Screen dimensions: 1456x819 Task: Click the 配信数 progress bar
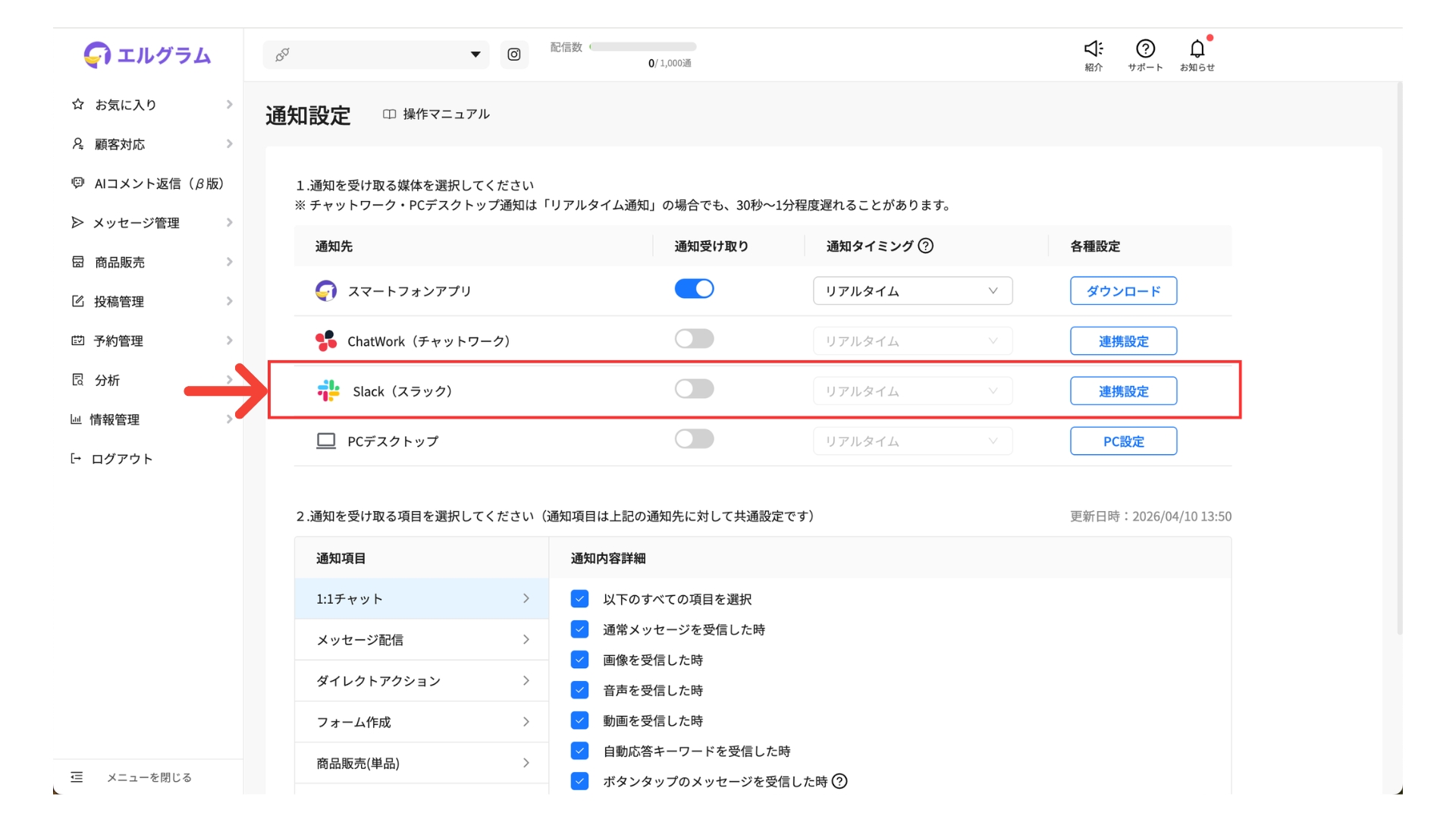643,46
